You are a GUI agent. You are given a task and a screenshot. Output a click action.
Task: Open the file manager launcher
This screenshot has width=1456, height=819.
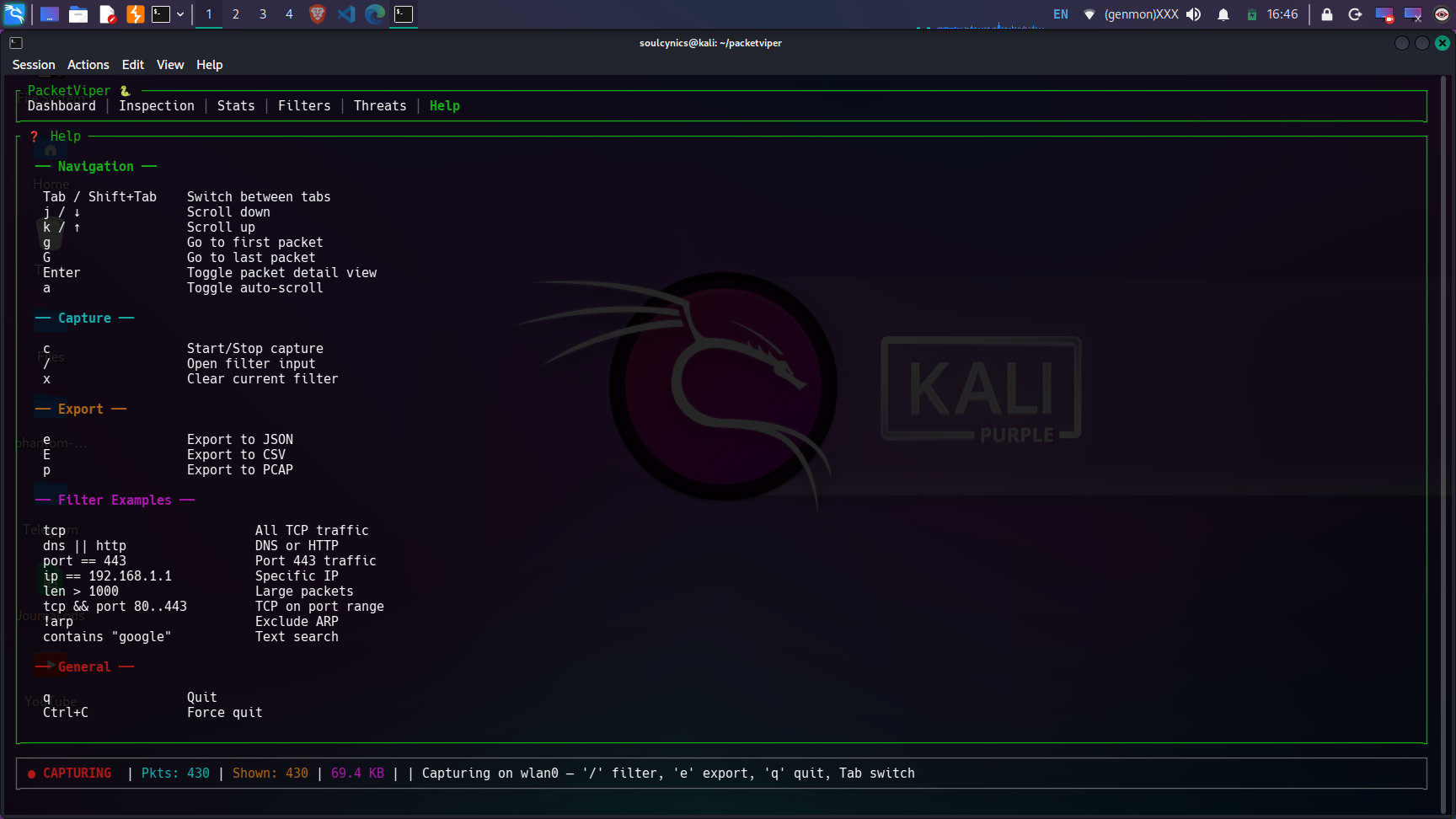pos(78,14)
